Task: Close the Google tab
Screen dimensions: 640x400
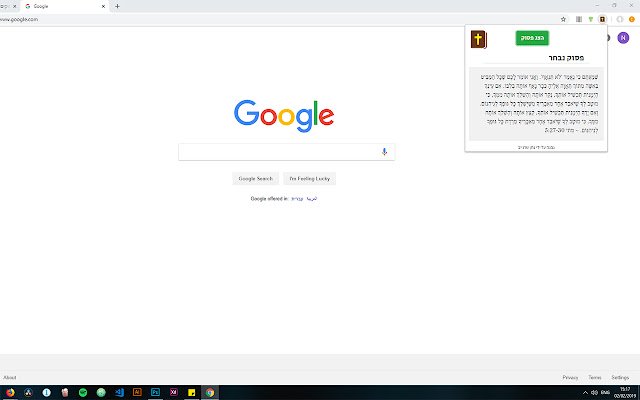Action: point(103,7)
